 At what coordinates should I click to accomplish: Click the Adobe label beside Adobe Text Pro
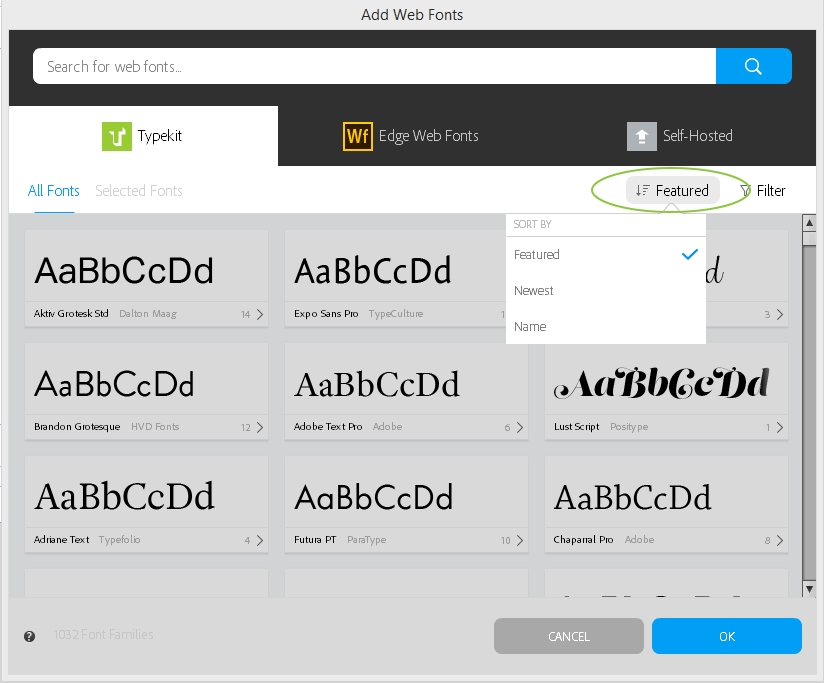387,427
